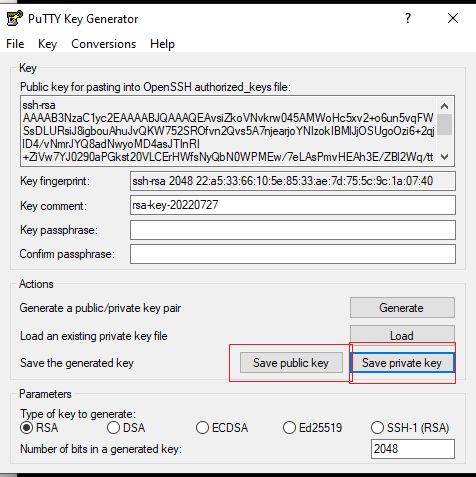This screenshot has height=477, width=476.
Task: Click the Key passphrase field
Action: (x=293, y=230)
